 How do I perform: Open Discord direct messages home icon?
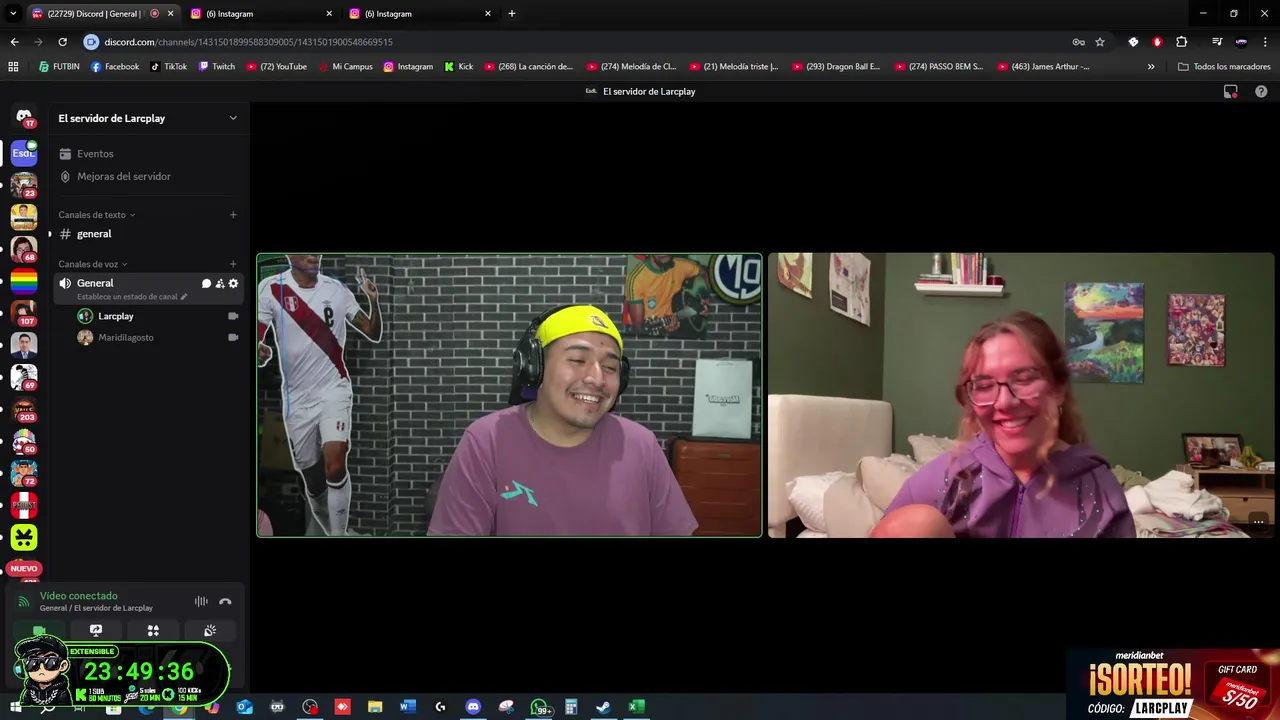24,116
